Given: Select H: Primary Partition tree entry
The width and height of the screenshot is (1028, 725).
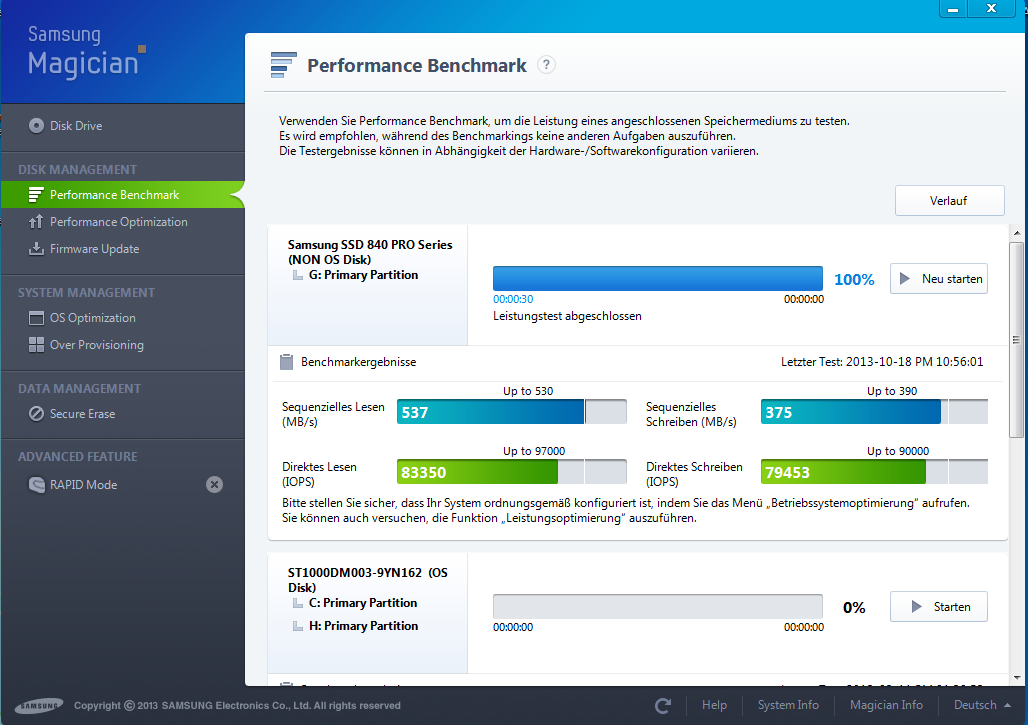Looking at the screenshot, I should pos(363,626).
